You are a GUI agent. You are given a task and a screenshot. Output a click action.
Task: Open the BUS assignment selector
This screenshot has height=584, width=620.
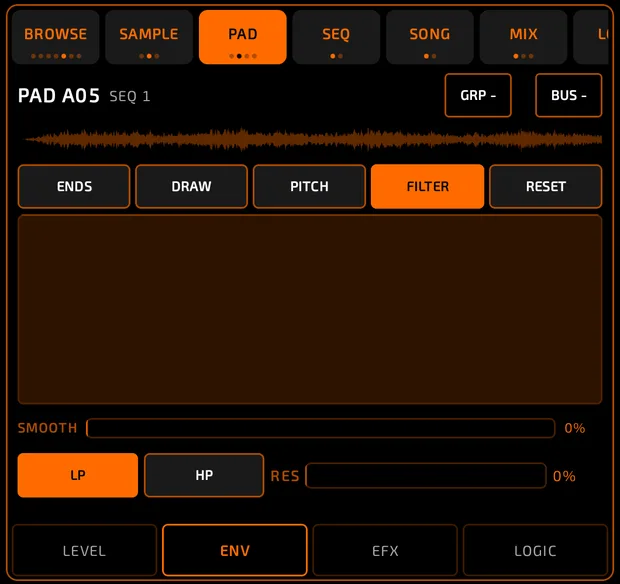(569, 95)
